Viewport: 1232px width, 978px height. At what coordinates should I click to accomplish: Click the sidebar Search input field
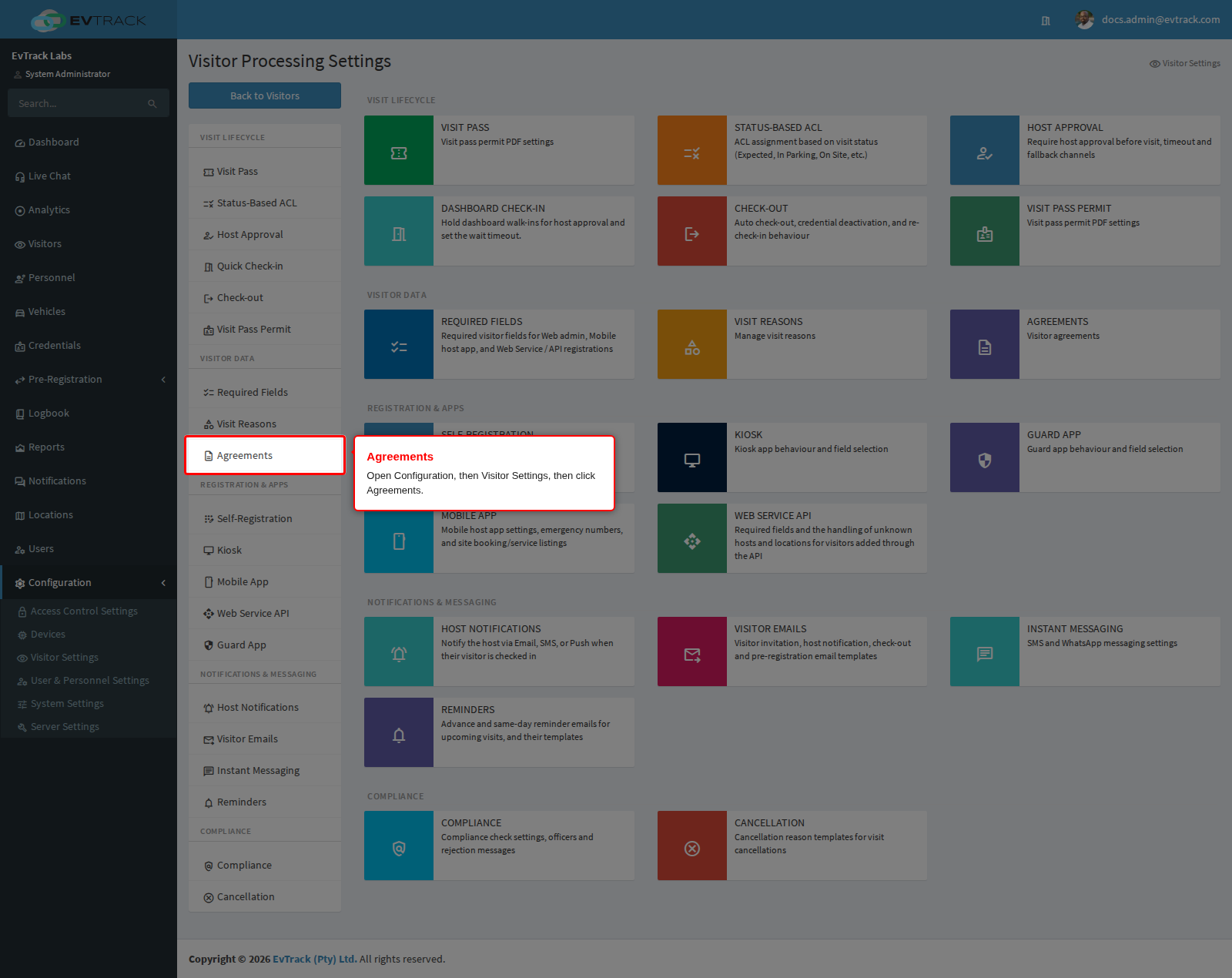coord(77,103)
